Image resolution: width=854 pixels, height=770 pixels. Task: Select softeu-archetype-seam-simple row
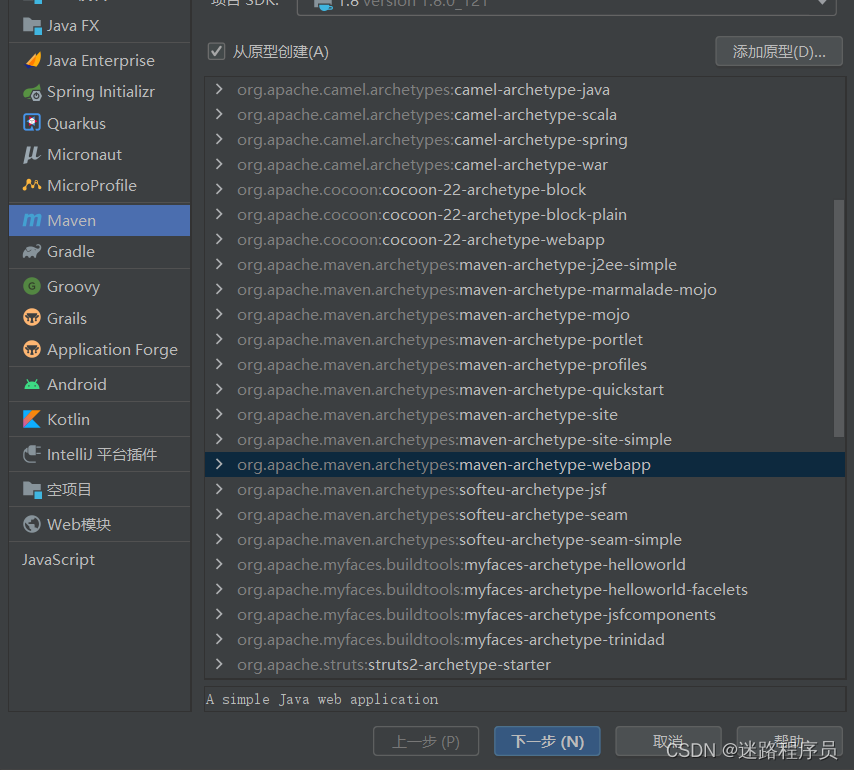coord(525,540)
